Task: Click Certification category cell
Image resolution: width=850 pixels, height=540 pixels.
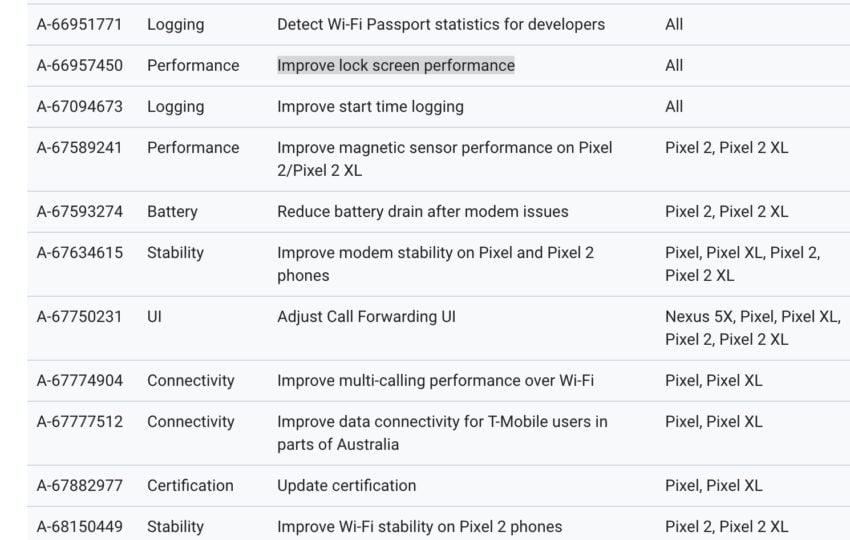Action: point(190,486)
